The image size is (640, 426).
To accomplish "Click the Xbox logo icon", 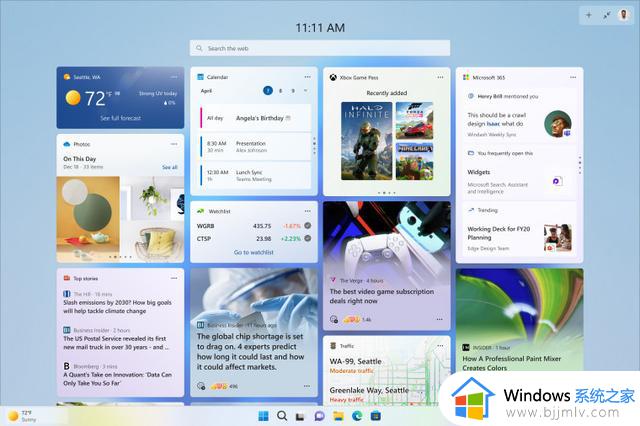I will tap(333, 77).
